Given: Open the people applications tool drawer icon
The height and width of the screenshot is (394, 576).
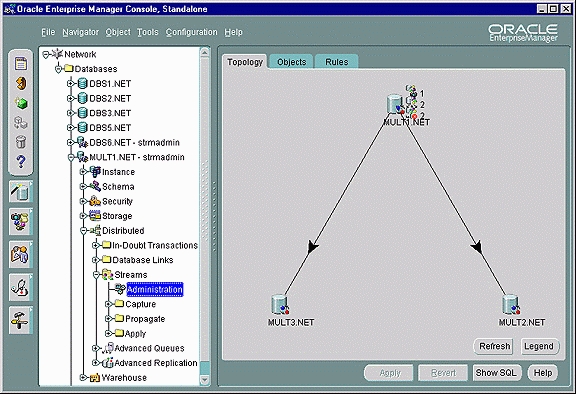Looking at the screenshot, I should (21, 254).
